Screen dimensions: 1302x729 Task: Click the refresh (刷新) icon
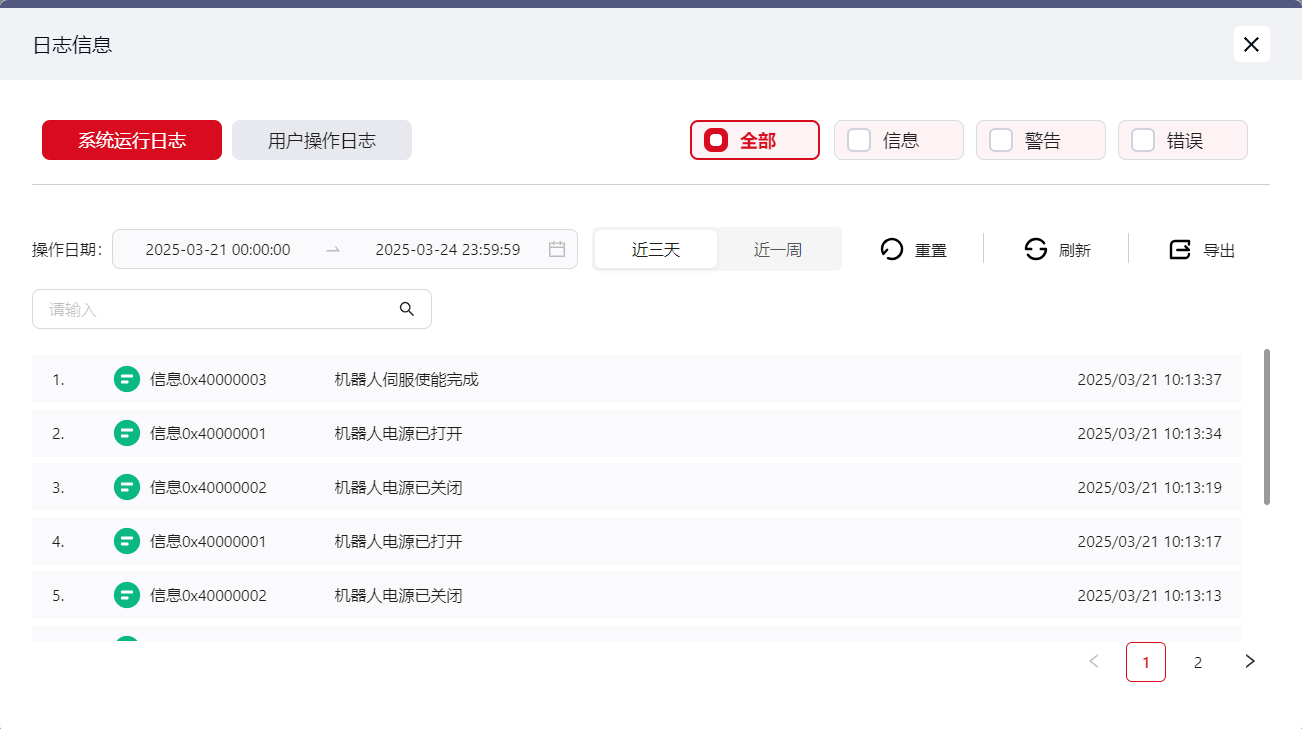pyautogui.click(x=1036, y=249)
